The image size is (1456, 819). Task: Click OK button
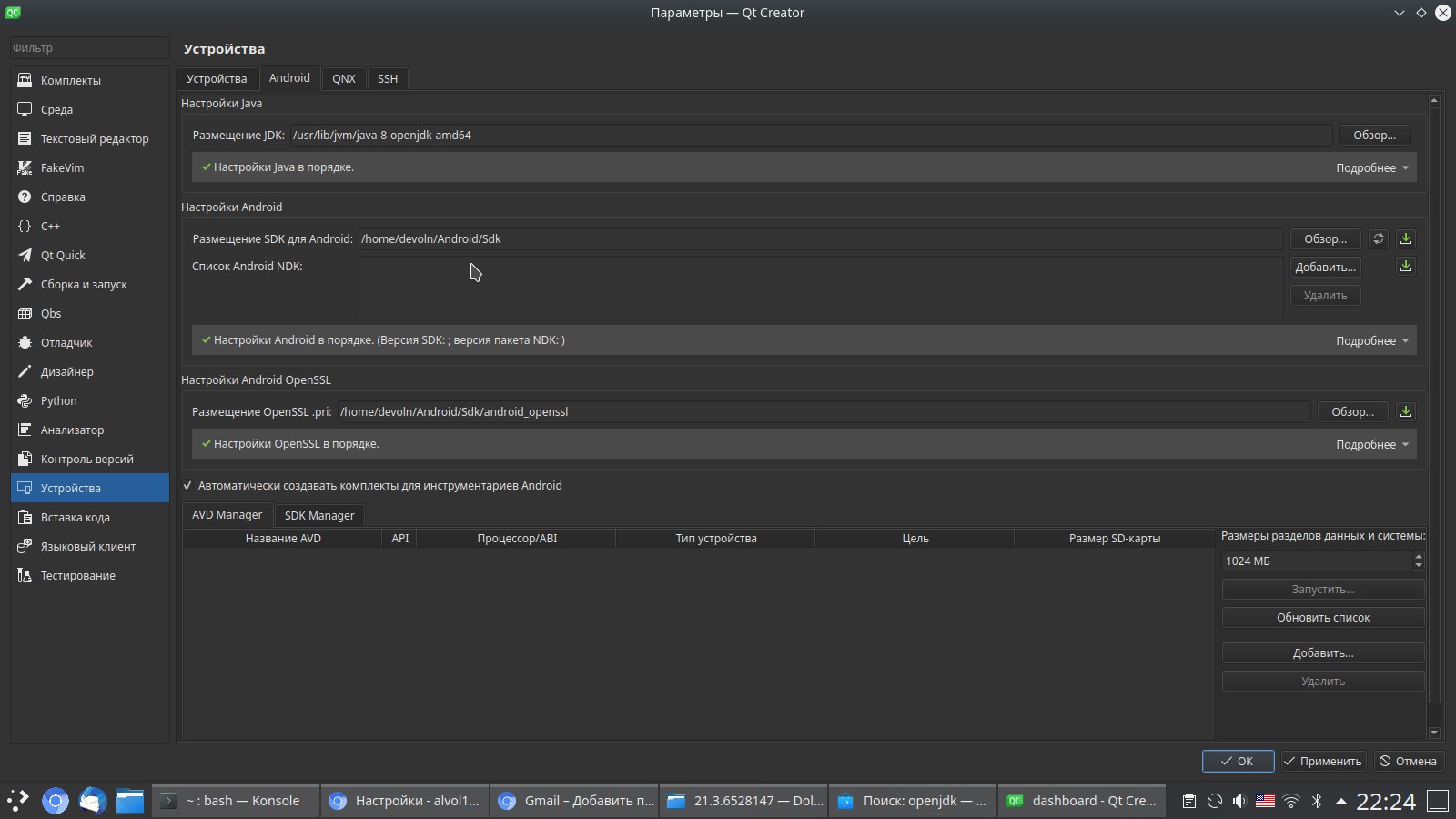point(1238,761)
